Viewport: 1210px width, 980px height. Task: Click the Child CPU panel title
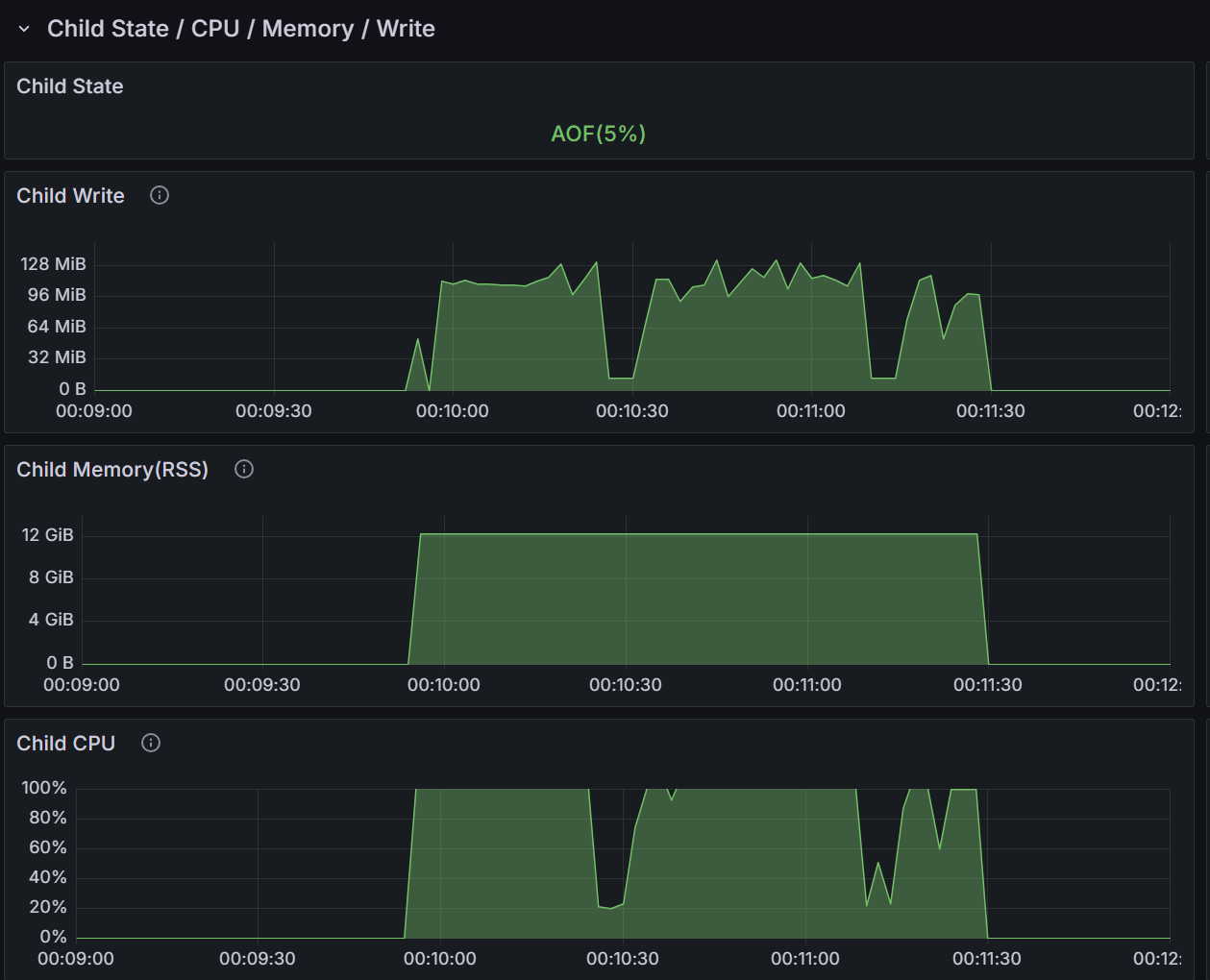click(65, 744)
